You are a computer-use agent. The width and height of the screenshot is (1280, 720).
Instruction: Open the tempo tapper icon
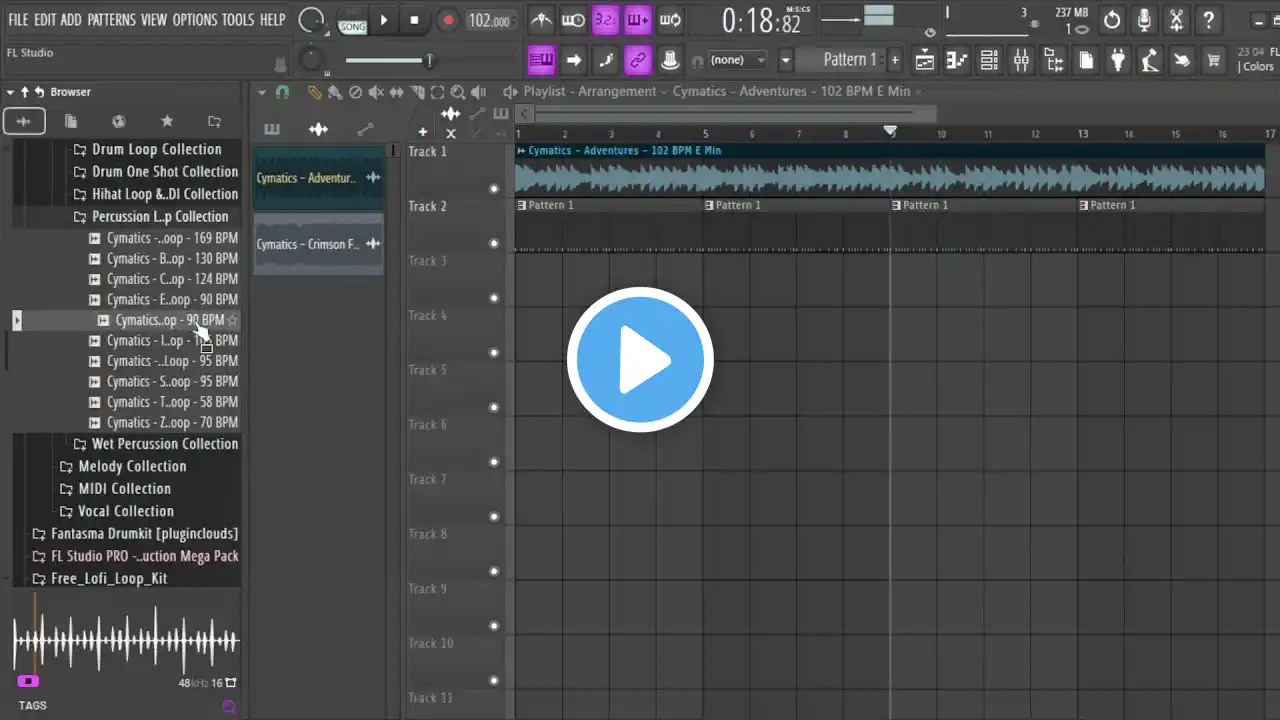[x=1150, y=60]
